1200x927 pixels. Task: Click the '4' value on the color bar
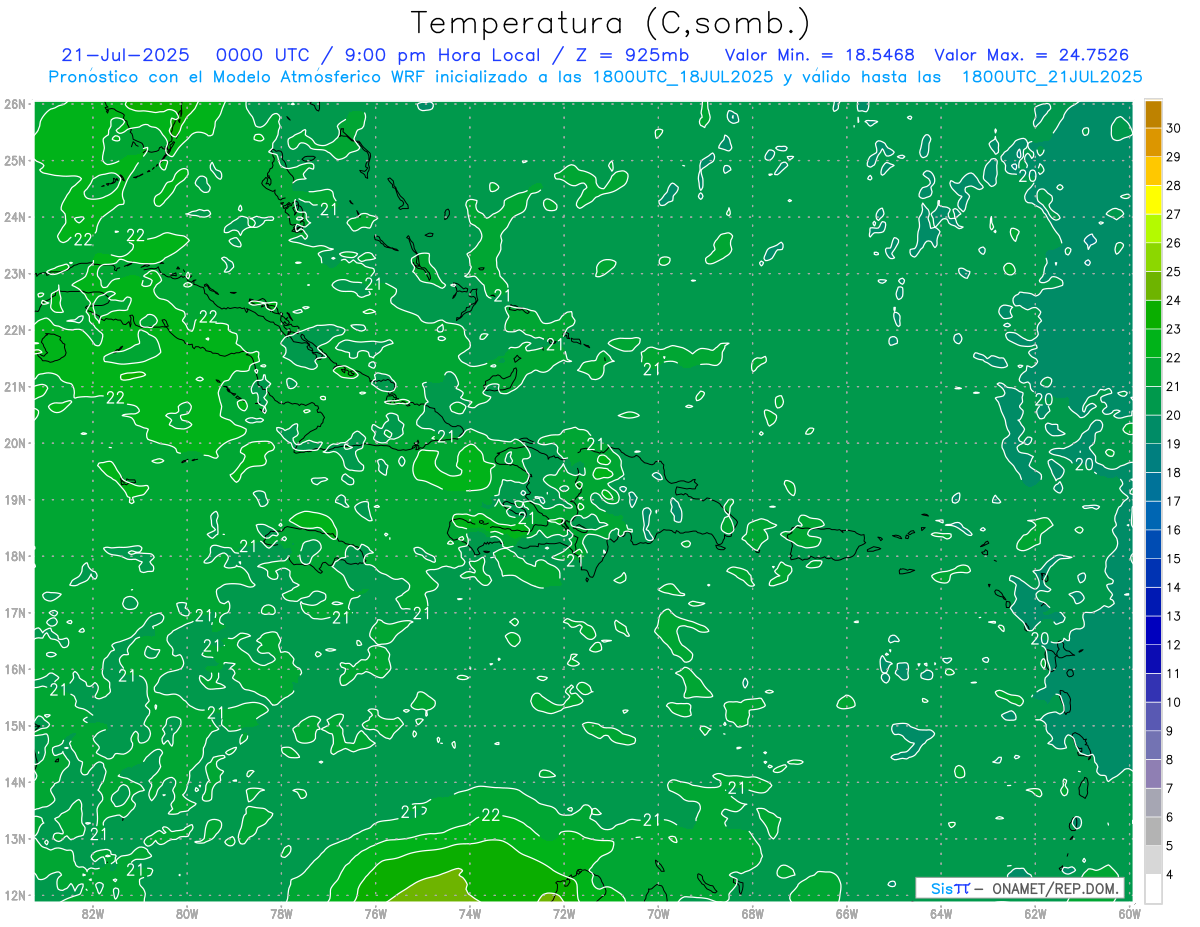point(1169,874)
